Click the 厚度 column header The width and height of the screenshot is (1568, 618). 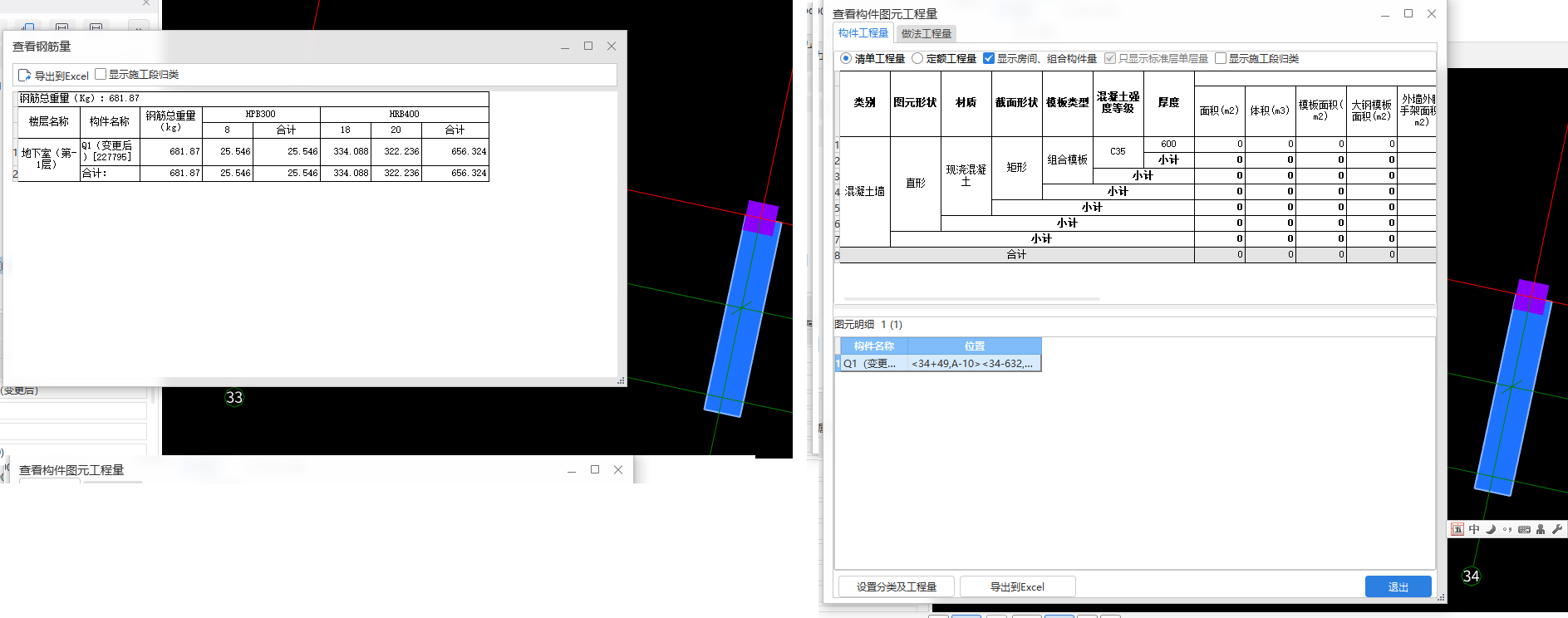coord(1168,103)
